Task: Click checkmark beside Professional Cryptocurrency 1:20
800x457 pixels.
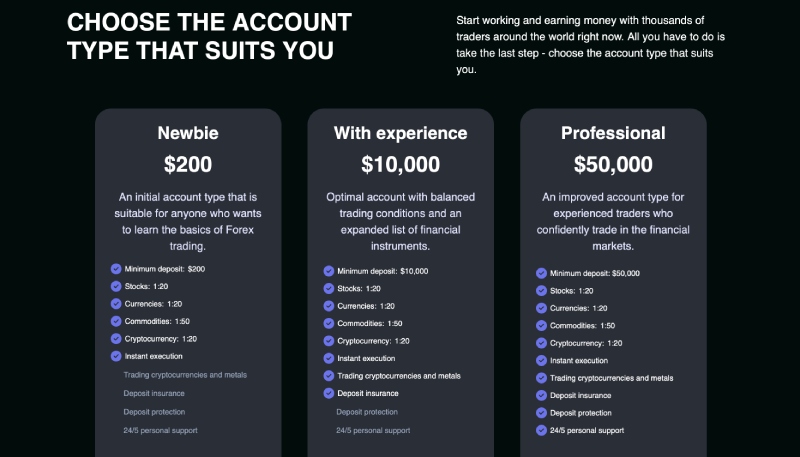Action: tap(541, 343)
